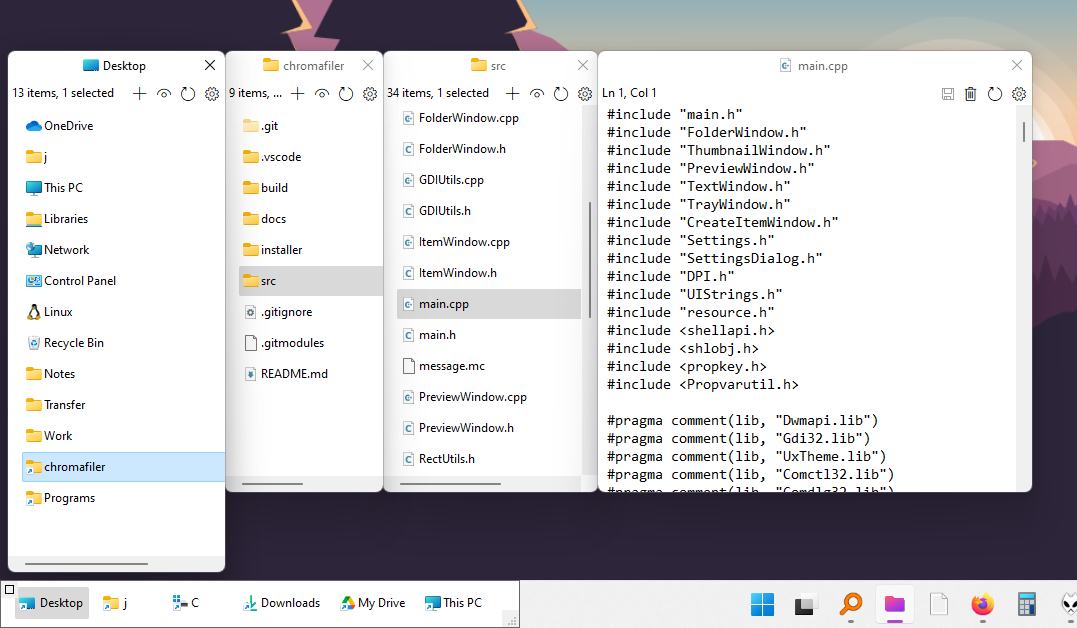Viewport: 1077px width, 628px height.
Task: Open settings from the main.cpp window
Action: click(x=1018, y=92)
